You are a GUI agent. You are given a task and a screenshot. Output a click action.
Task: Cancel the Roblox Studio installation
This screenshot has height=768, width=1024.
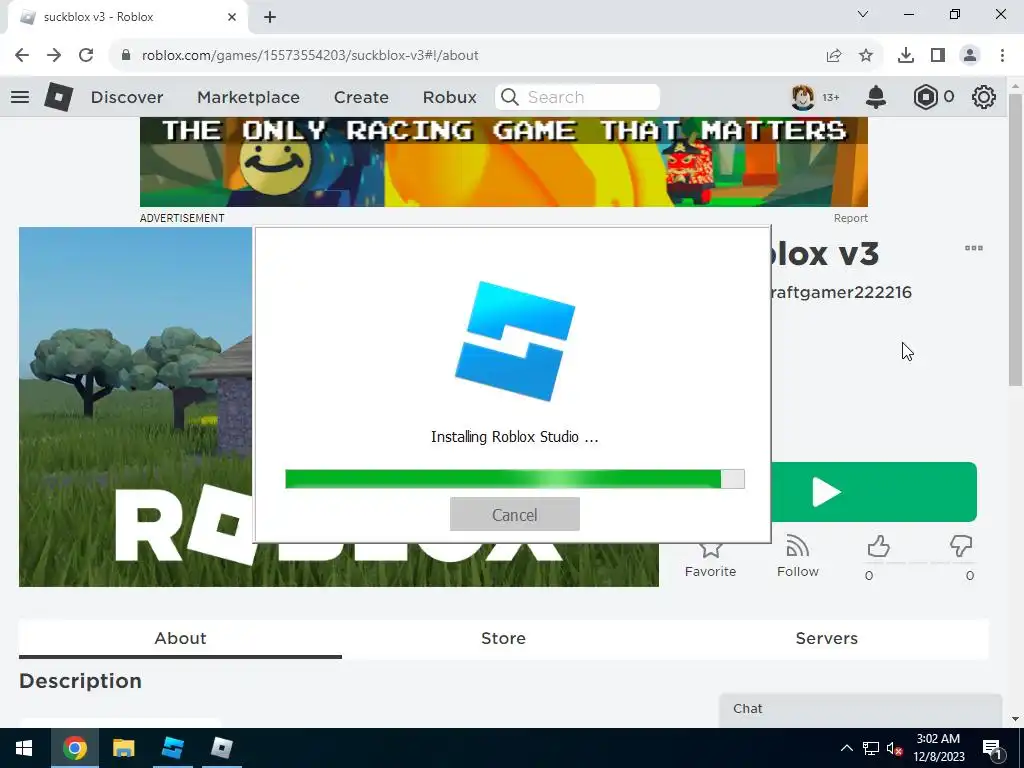[515, 515]
